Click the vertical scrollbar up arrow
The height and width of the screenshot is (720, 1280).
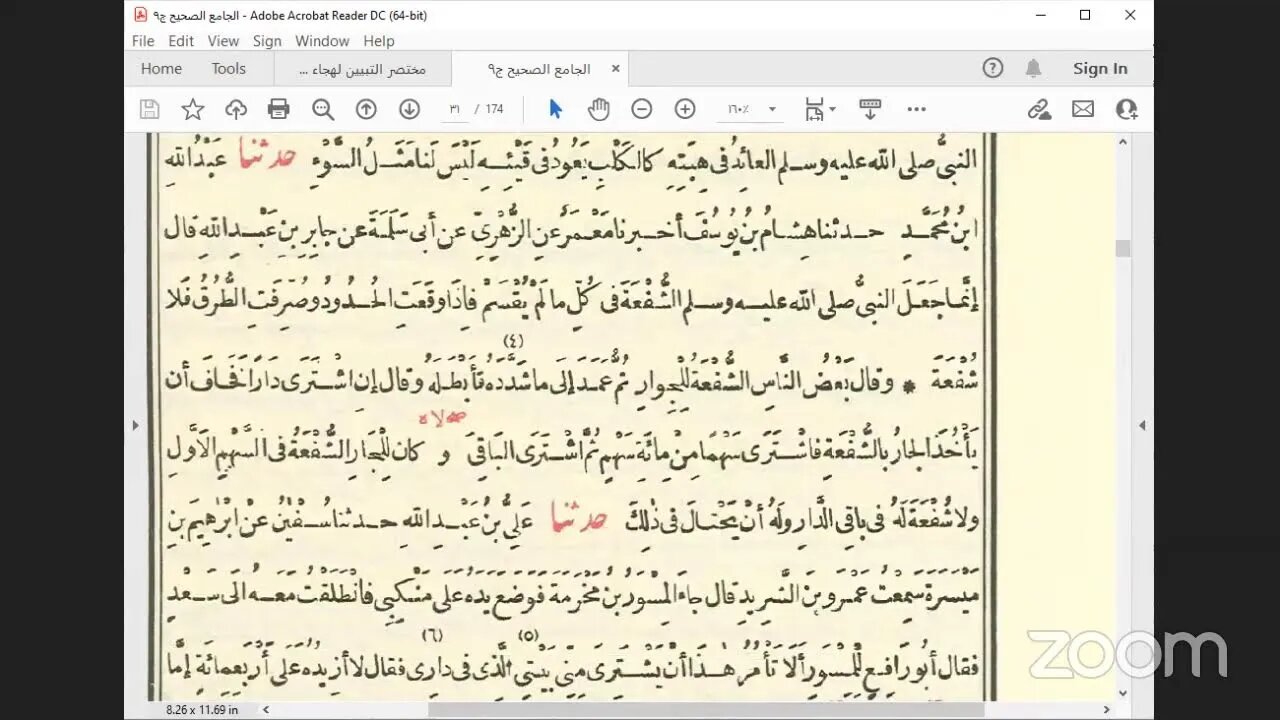point(1123,142)
